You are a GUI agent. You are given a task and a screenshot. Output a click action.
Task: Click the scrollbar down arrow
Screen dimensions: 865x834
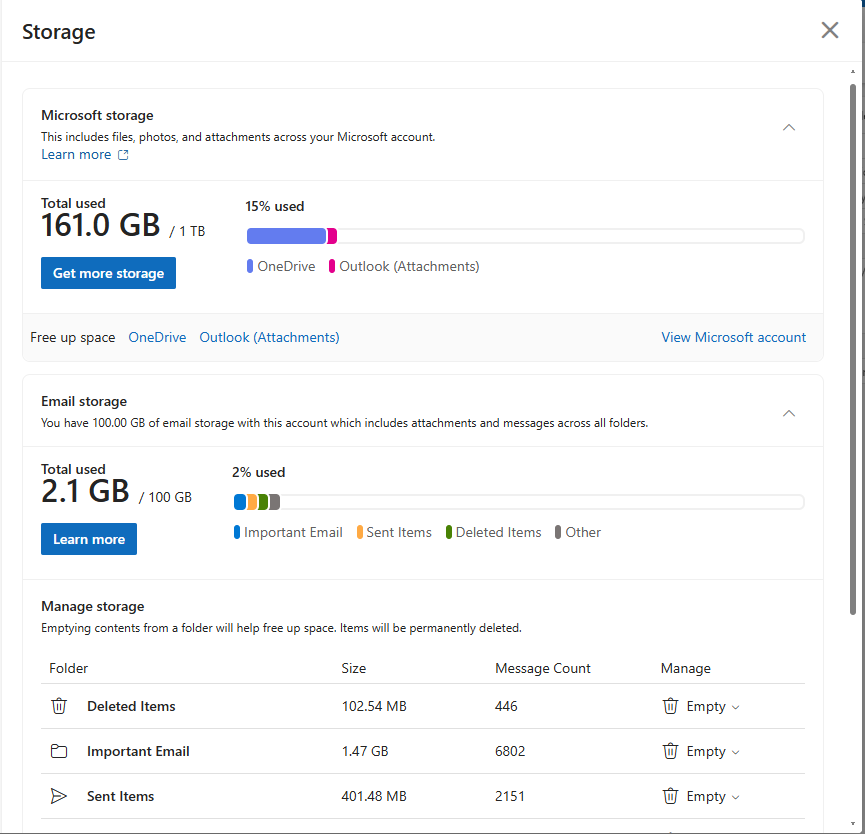pos(853,824)
